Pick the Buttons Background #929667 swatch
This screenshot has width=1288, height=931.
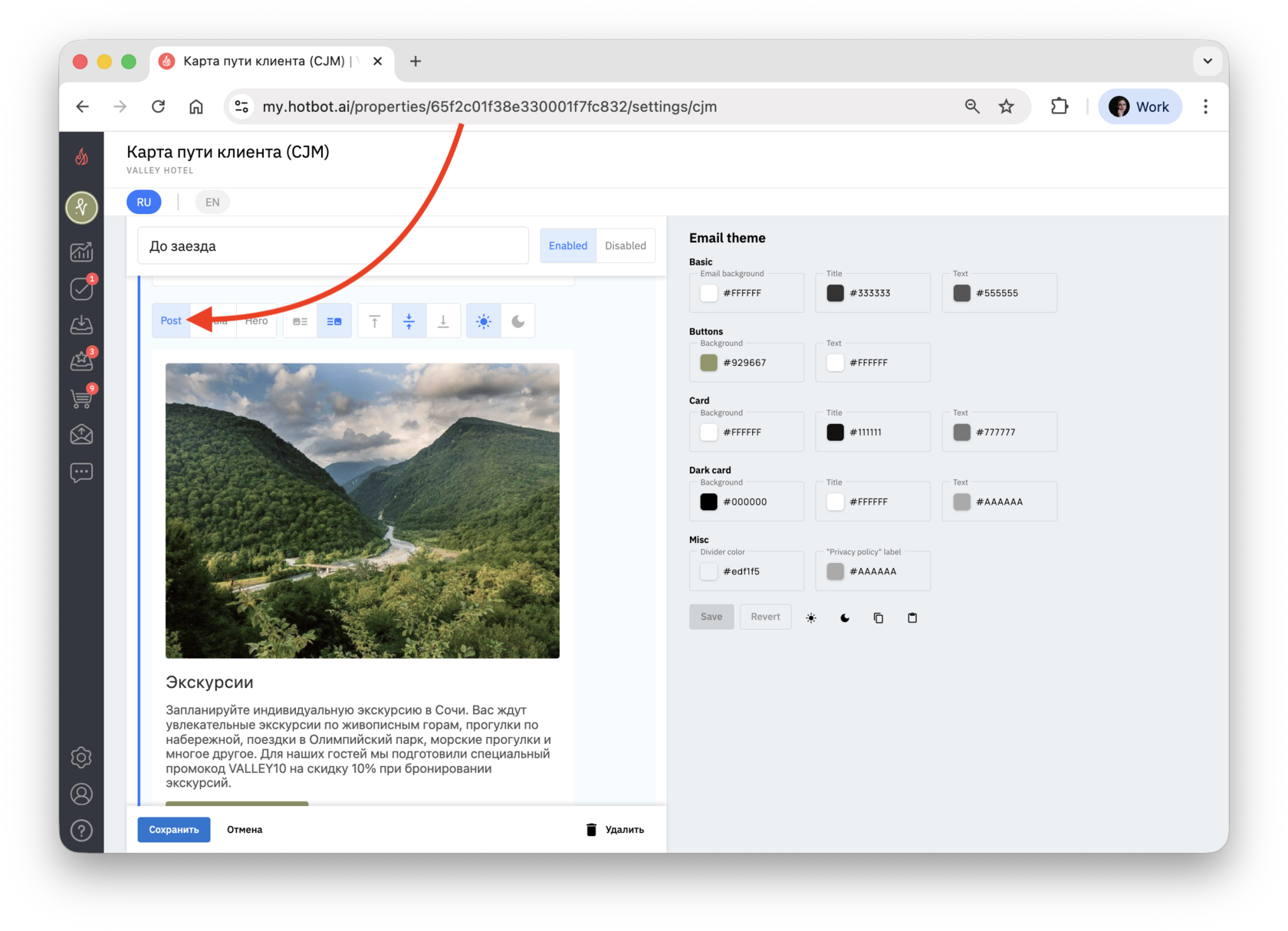point(709,363)
